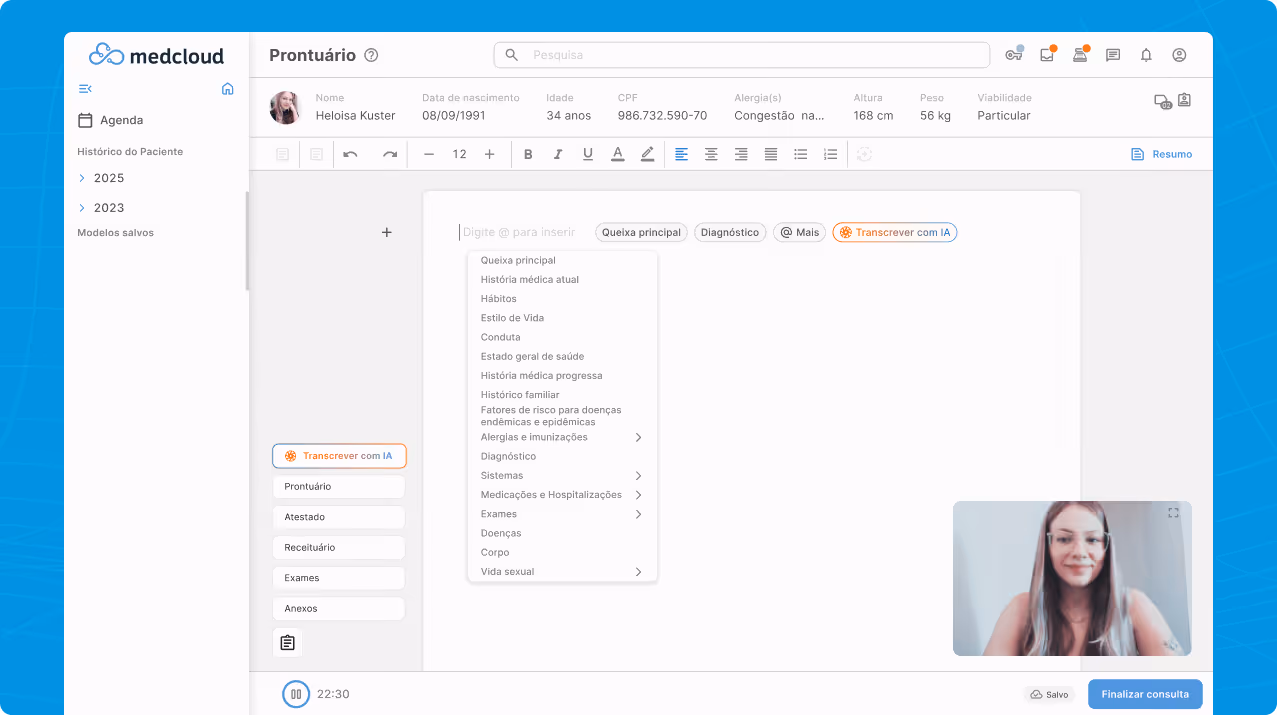The width and height of the screenshot is (1277, 715).
Task: Apply italic formatting
Action: coord(558,154)
